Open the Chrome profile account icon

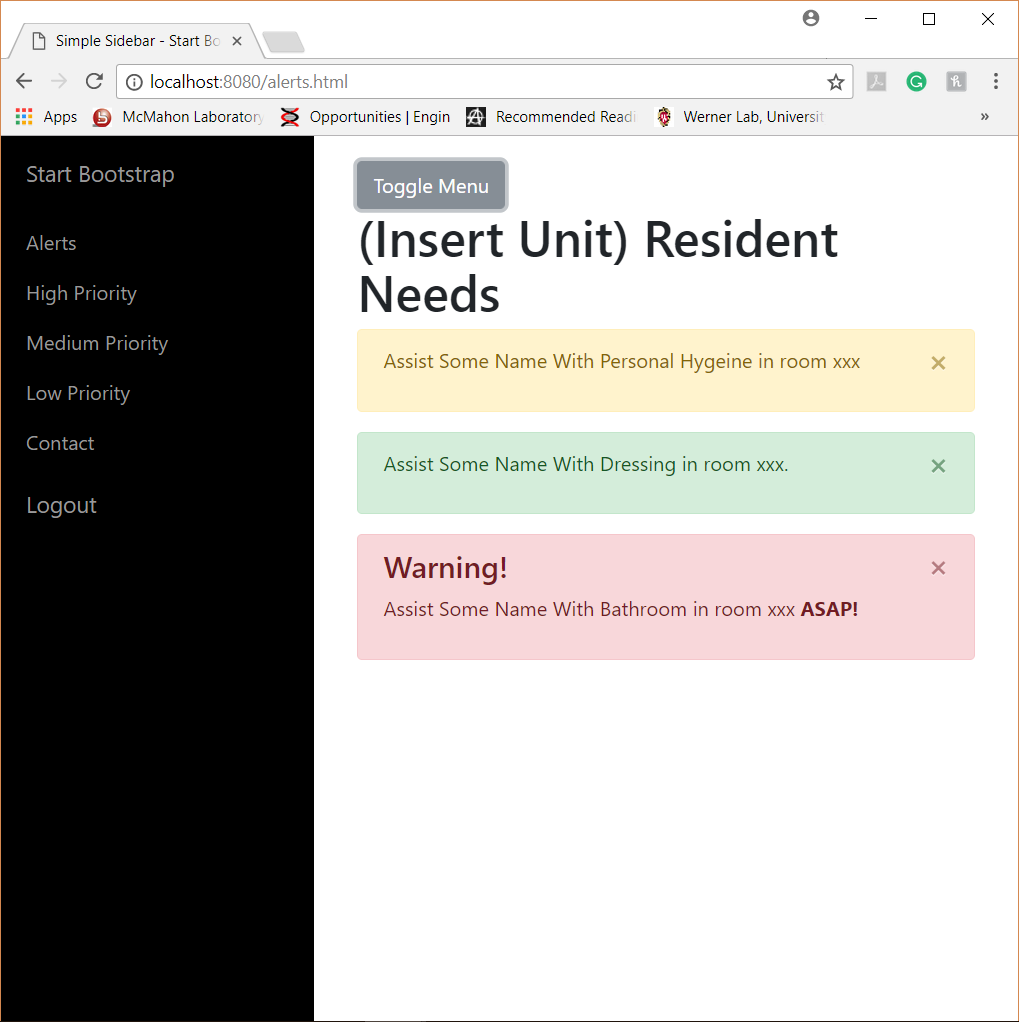(810, 18)
